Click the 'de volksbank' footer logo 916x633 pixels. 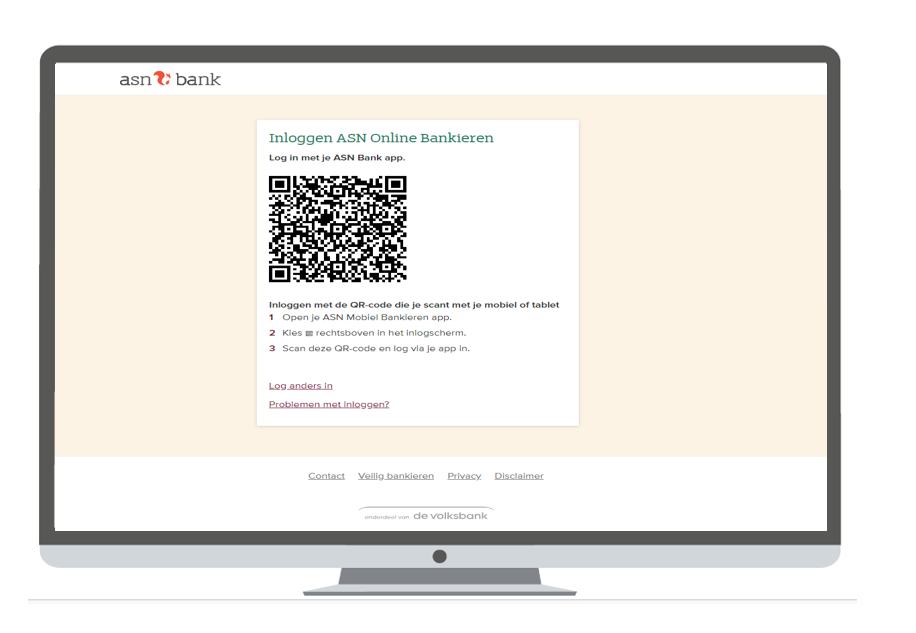coord(426,515)
